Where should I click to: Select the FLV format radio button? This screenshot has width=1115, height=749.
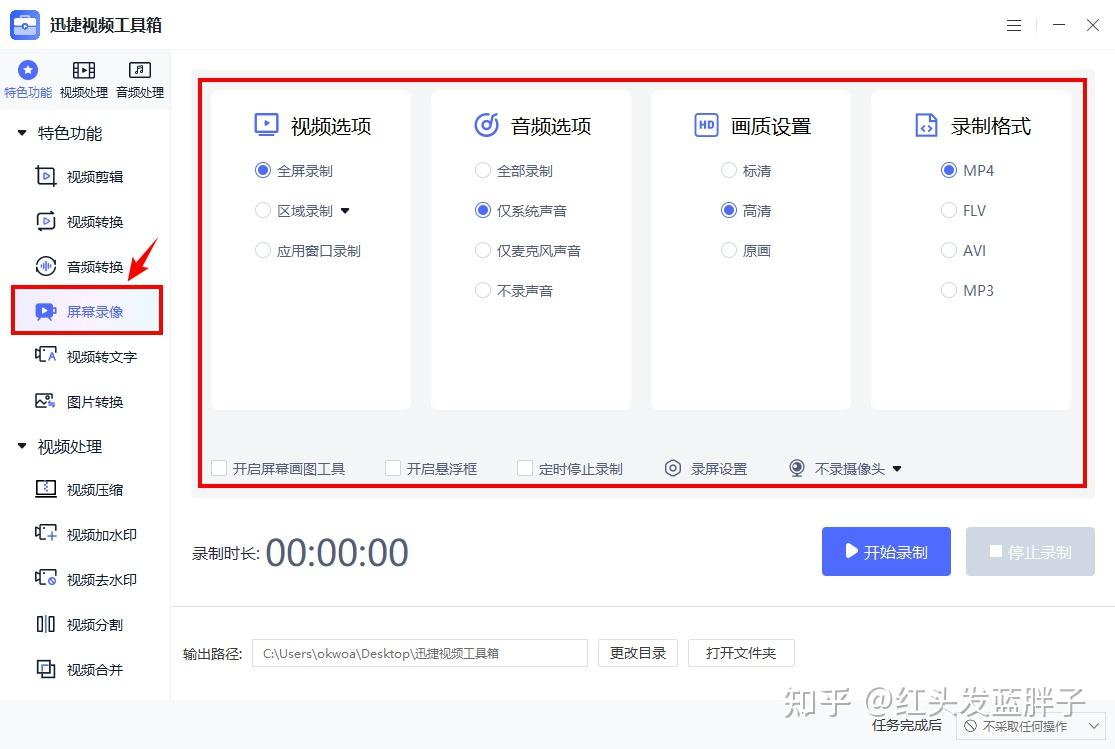[949, 211]
